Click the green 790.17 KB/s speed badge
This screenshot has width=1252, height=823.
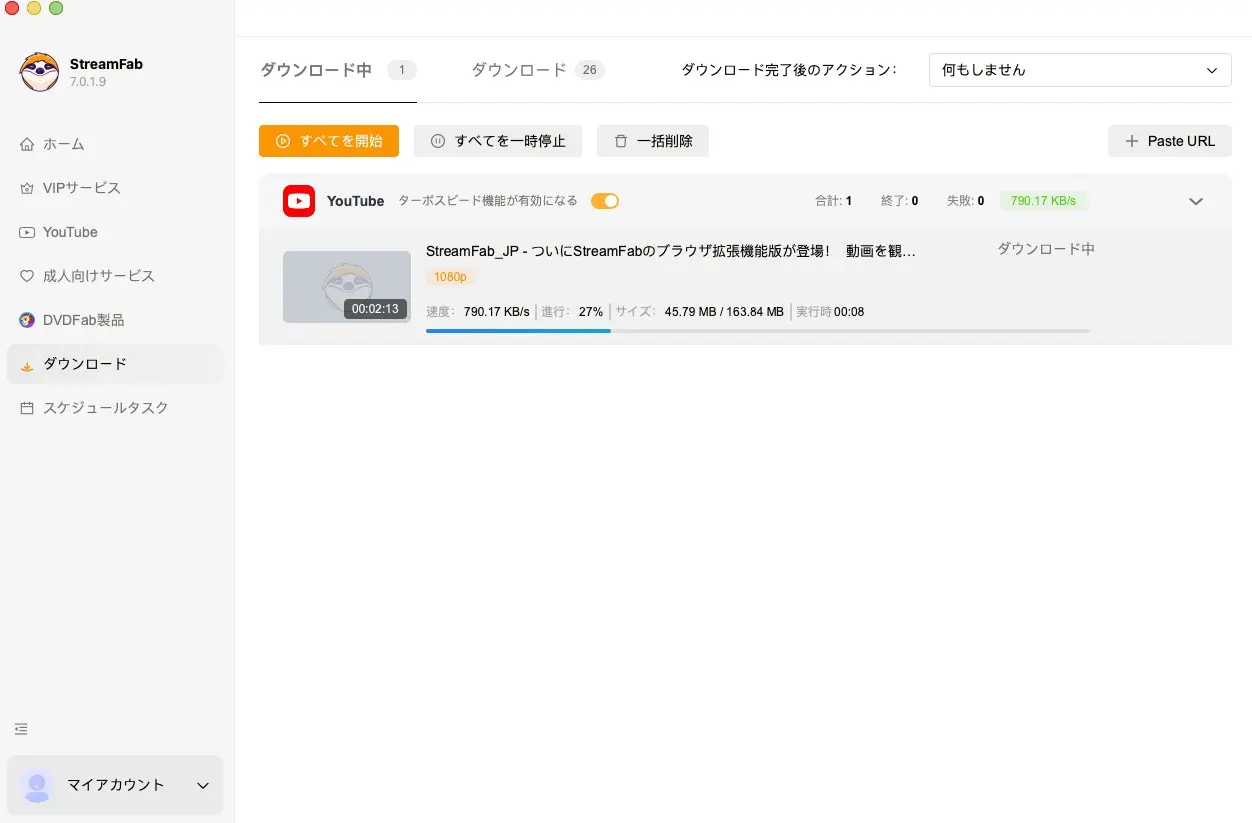(x=1043, y=201)
